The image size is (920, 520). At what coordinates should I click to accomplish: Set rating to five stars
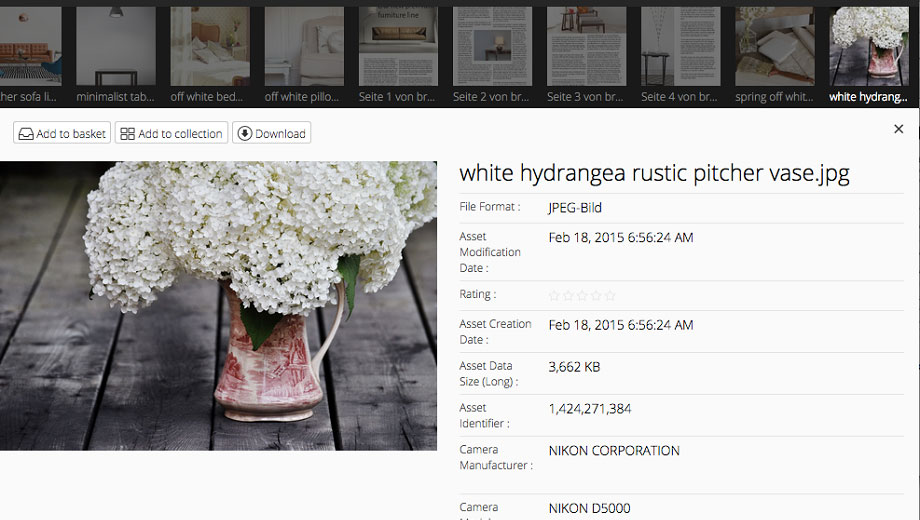[x=610, y=296]
